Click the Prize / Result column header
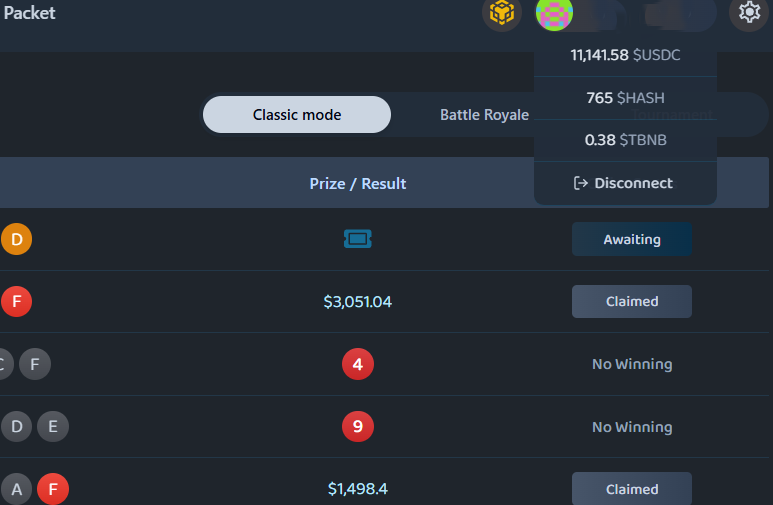Image resolution: width=773 pixels, height=505 pixels. (357, 183)
